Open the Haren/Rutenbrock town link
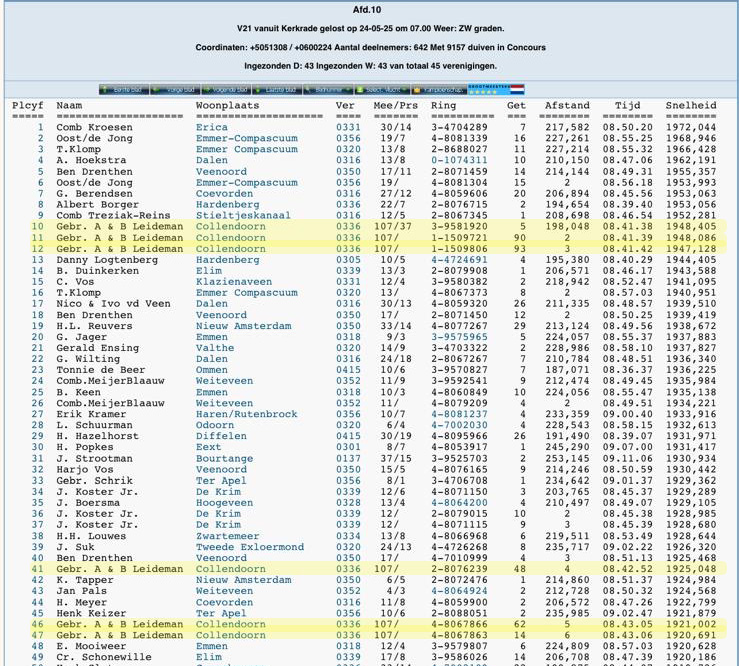The width and height of the screenshot is (739, 666). click(x=246, y=414)
